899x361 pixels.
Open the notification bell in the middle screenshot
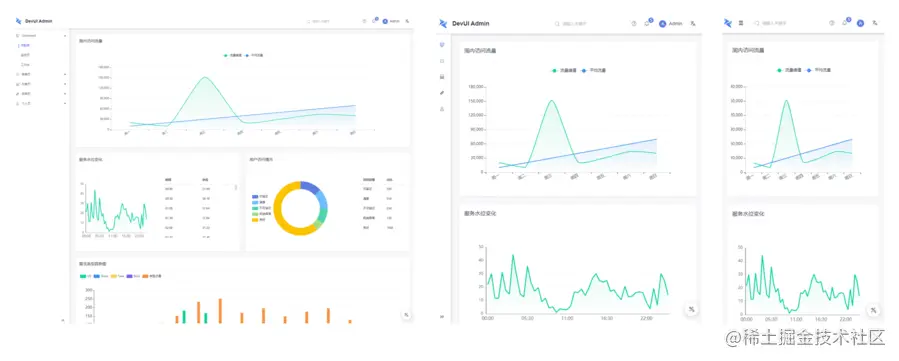click(647, 23)
